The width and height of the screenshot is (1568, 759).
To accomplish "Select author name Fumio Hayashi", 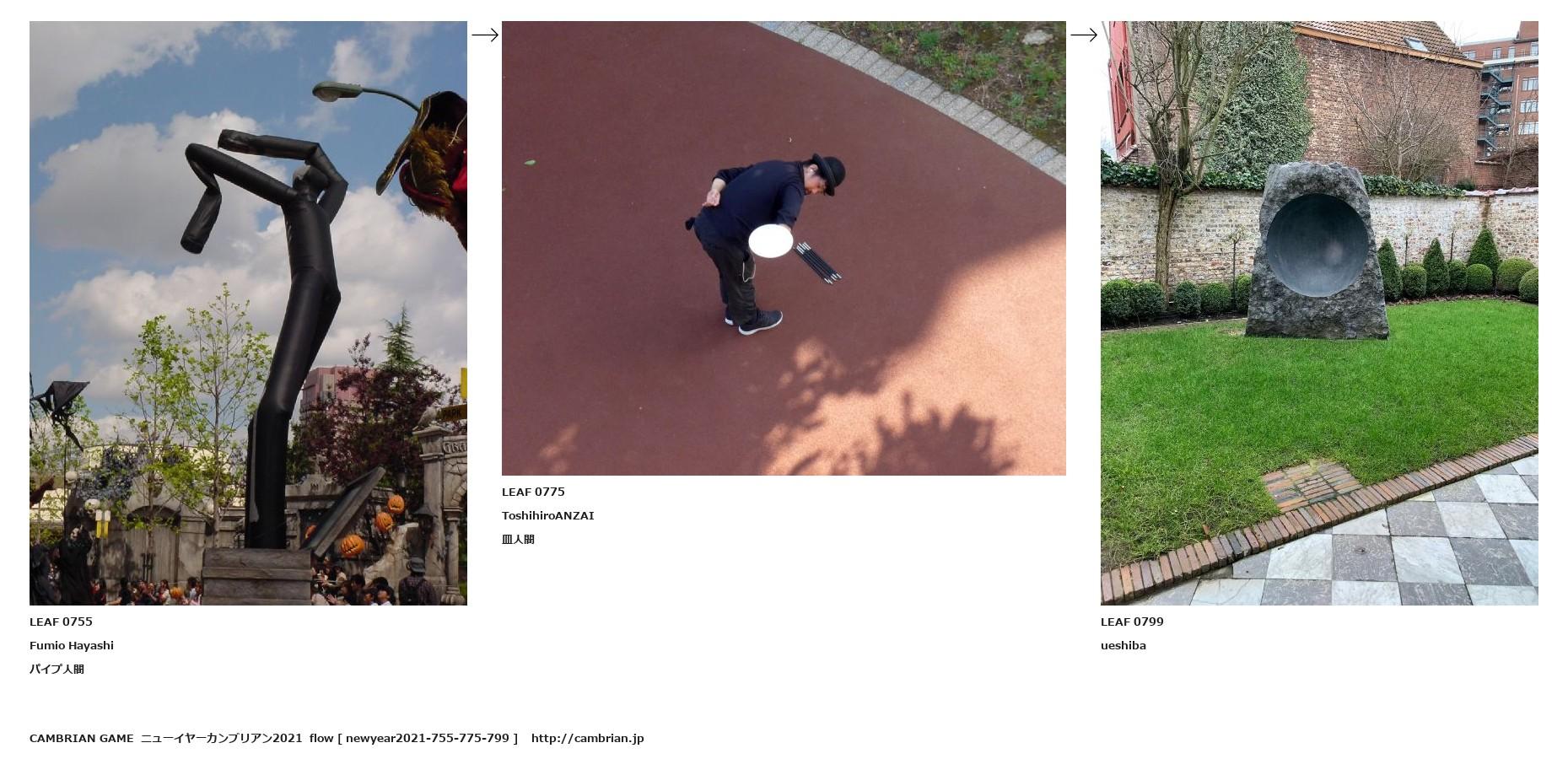I will point(72,645).
